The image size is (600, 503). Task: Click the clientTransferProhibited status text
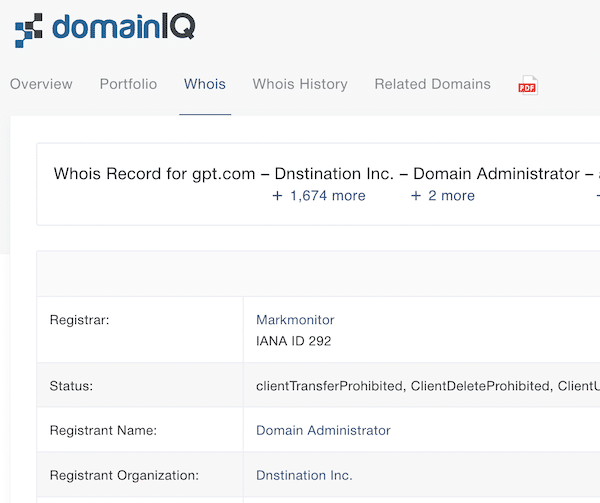pyautogui.click(x=330, y=385)
